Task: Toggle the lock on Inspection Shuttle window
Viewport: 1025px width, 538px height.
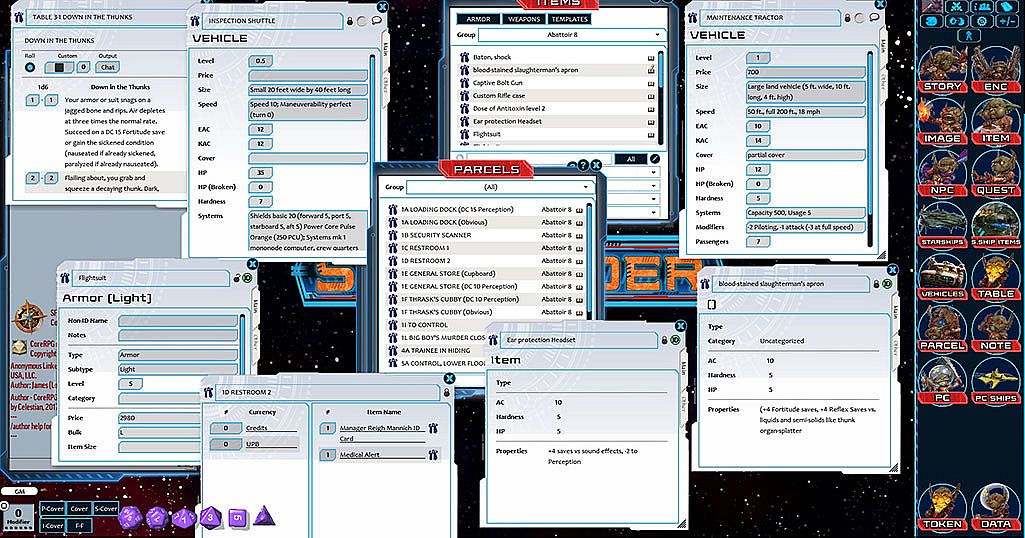Action: pyautogui.click(x=350, y=21)
